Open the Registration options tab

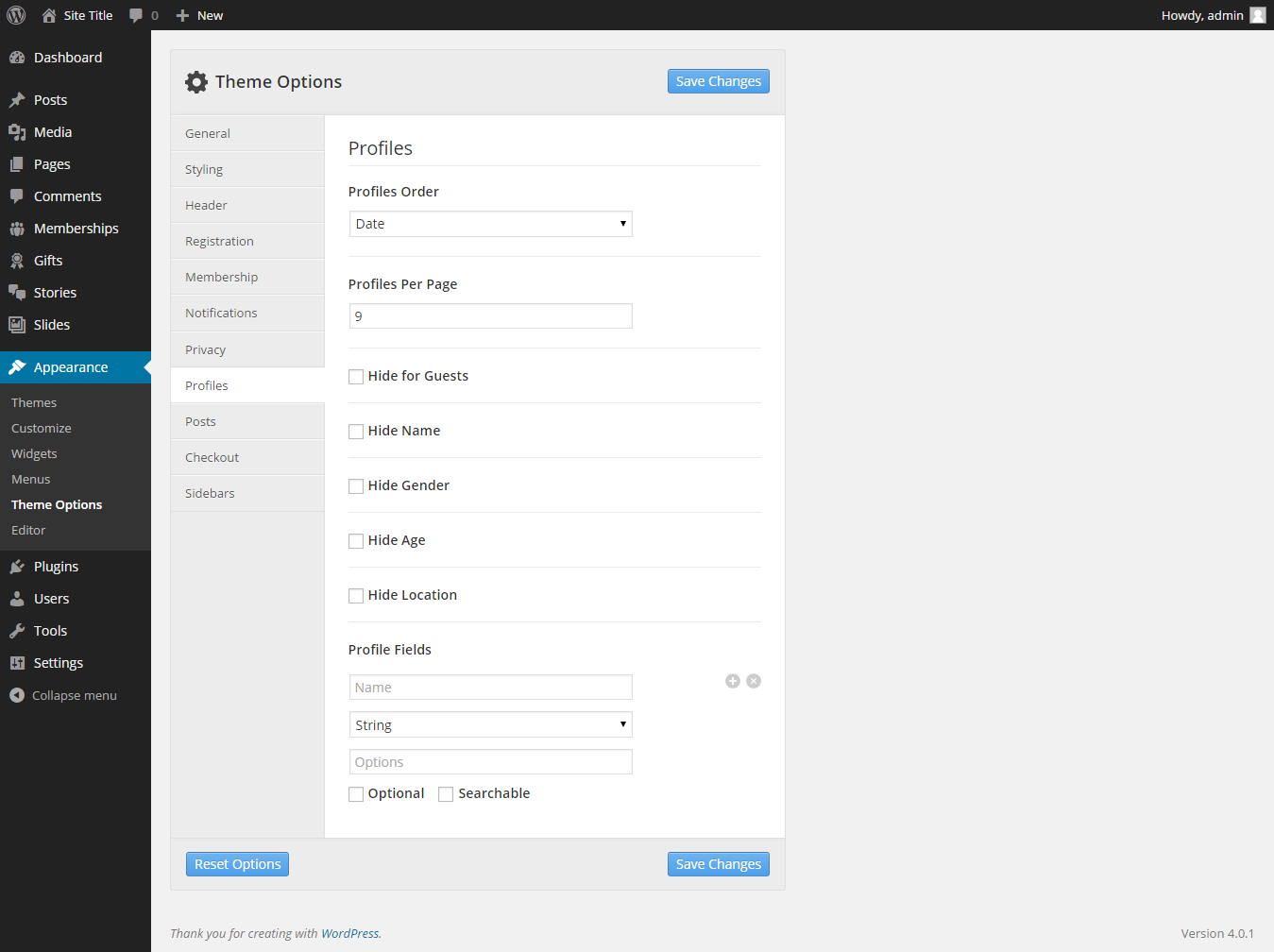247,241
